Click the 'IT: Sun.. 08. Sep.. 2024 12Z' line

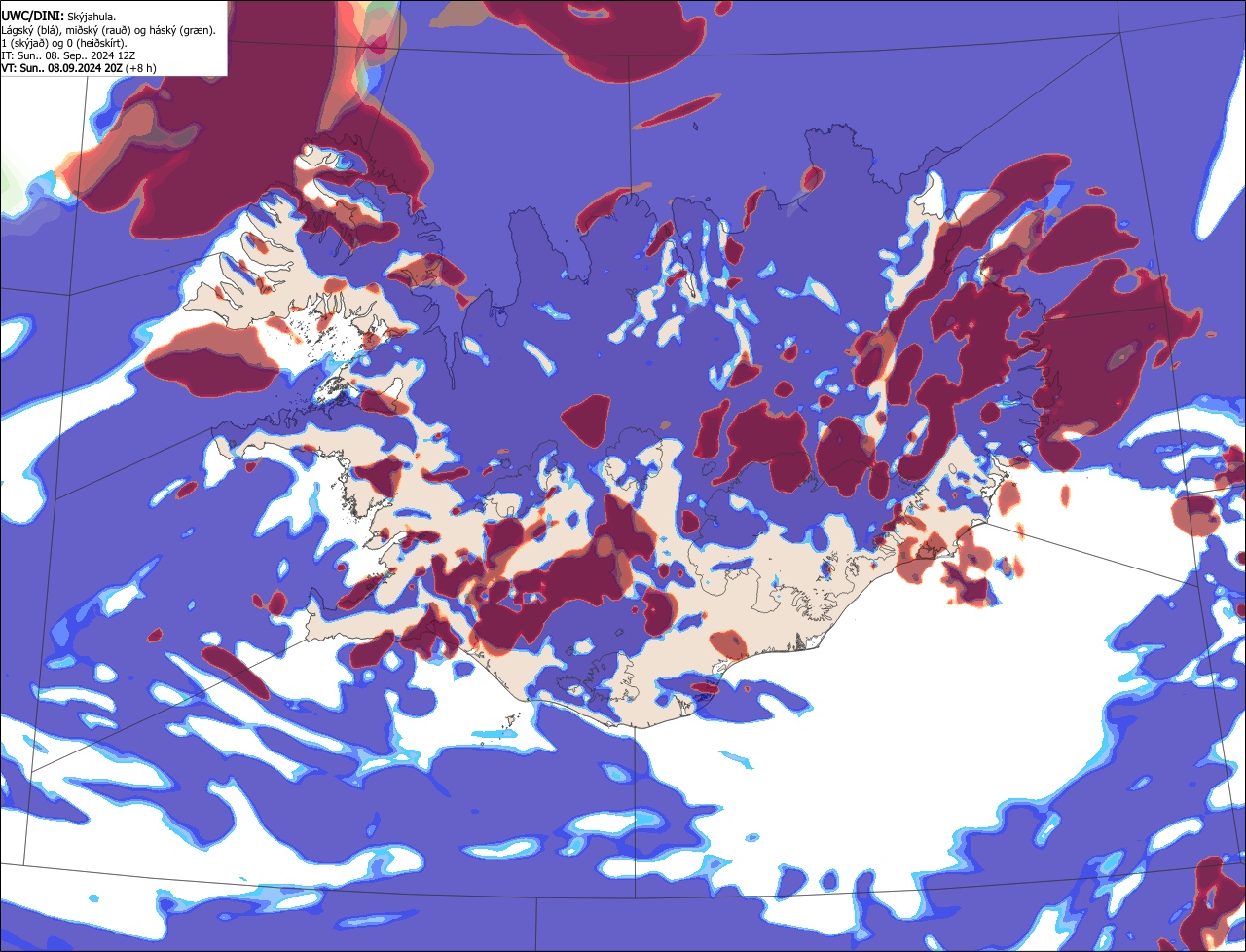click(x=68, y=56)
